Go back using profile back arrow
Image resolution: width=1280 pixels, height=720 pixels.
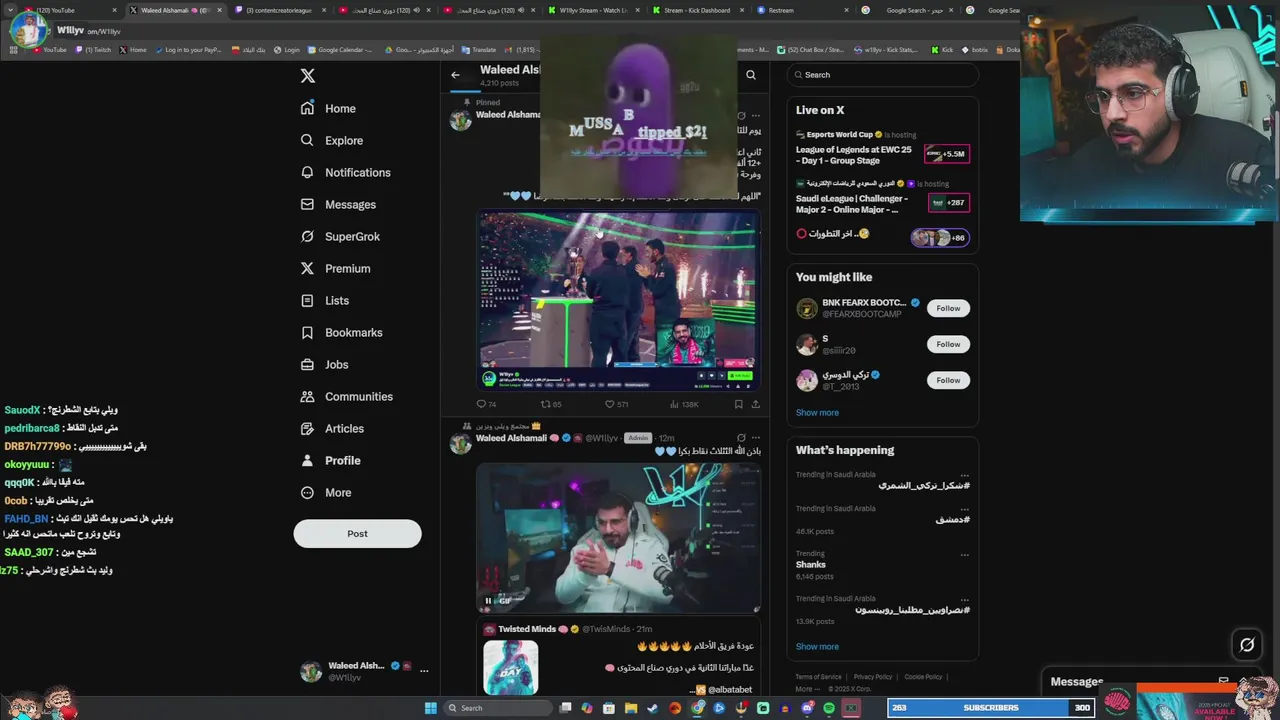tap(455, 75)
